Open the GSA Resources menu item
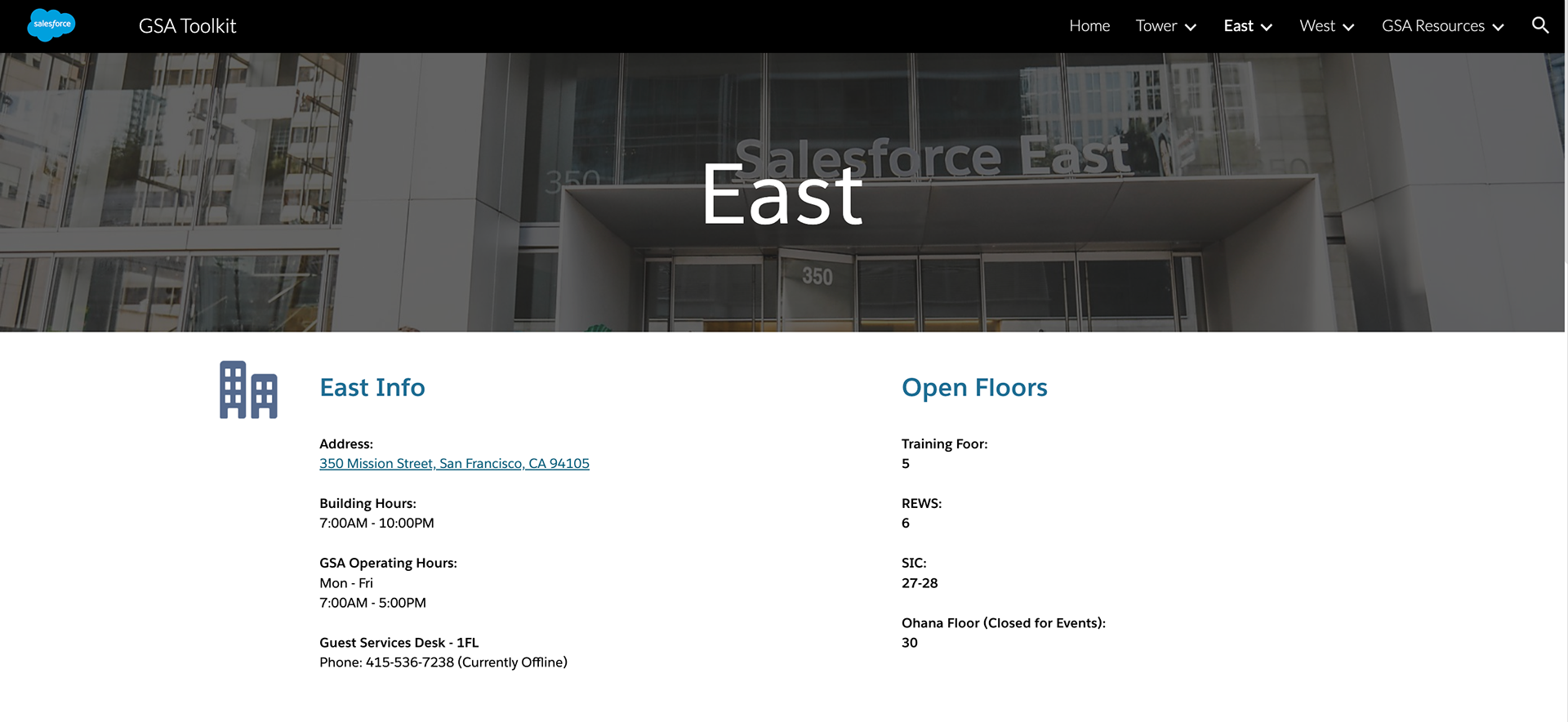Screen dimensions: 1568x722 1433,26
